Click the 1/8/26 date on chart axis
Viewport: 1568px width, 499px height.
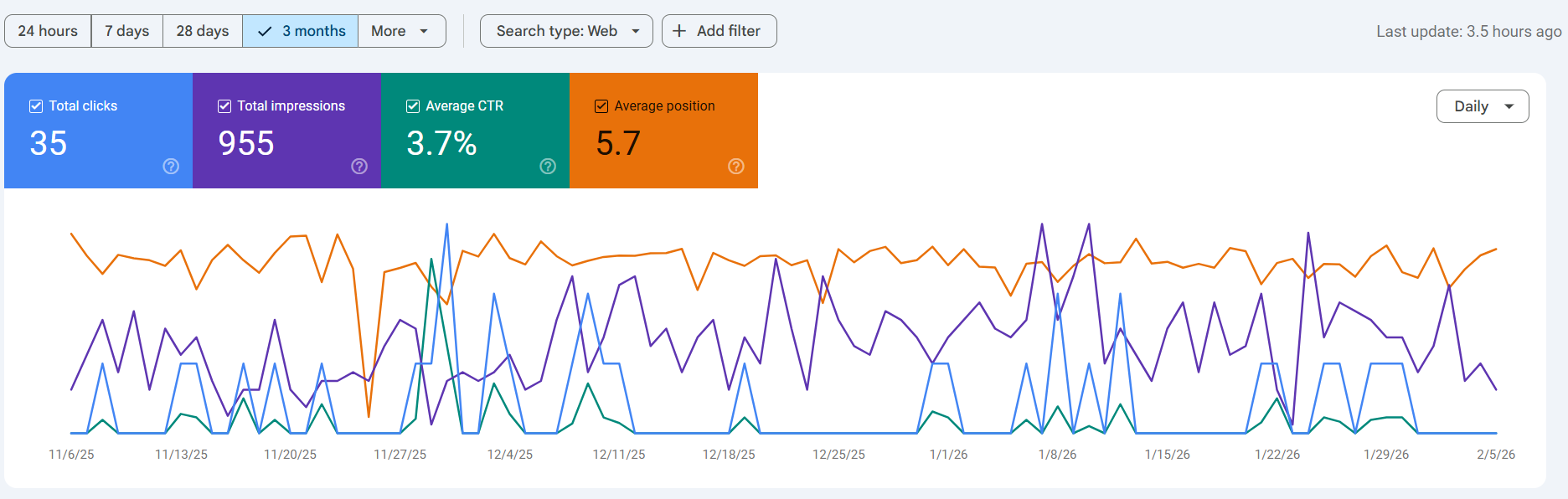(x=1057, y=455)
